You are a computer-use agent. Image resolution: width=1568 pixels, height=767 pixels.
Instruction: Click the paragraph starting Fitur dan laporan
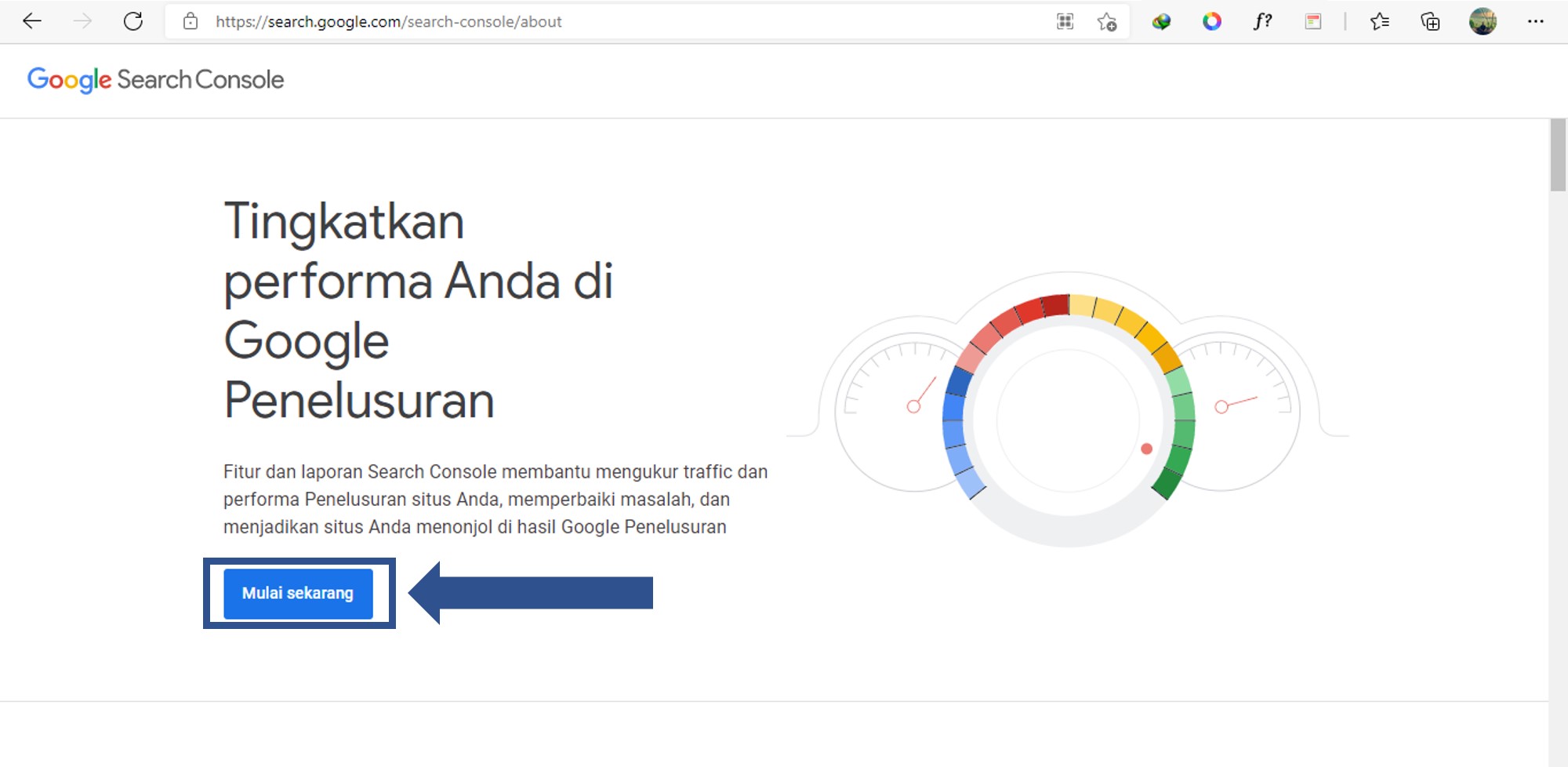(495, 500)
